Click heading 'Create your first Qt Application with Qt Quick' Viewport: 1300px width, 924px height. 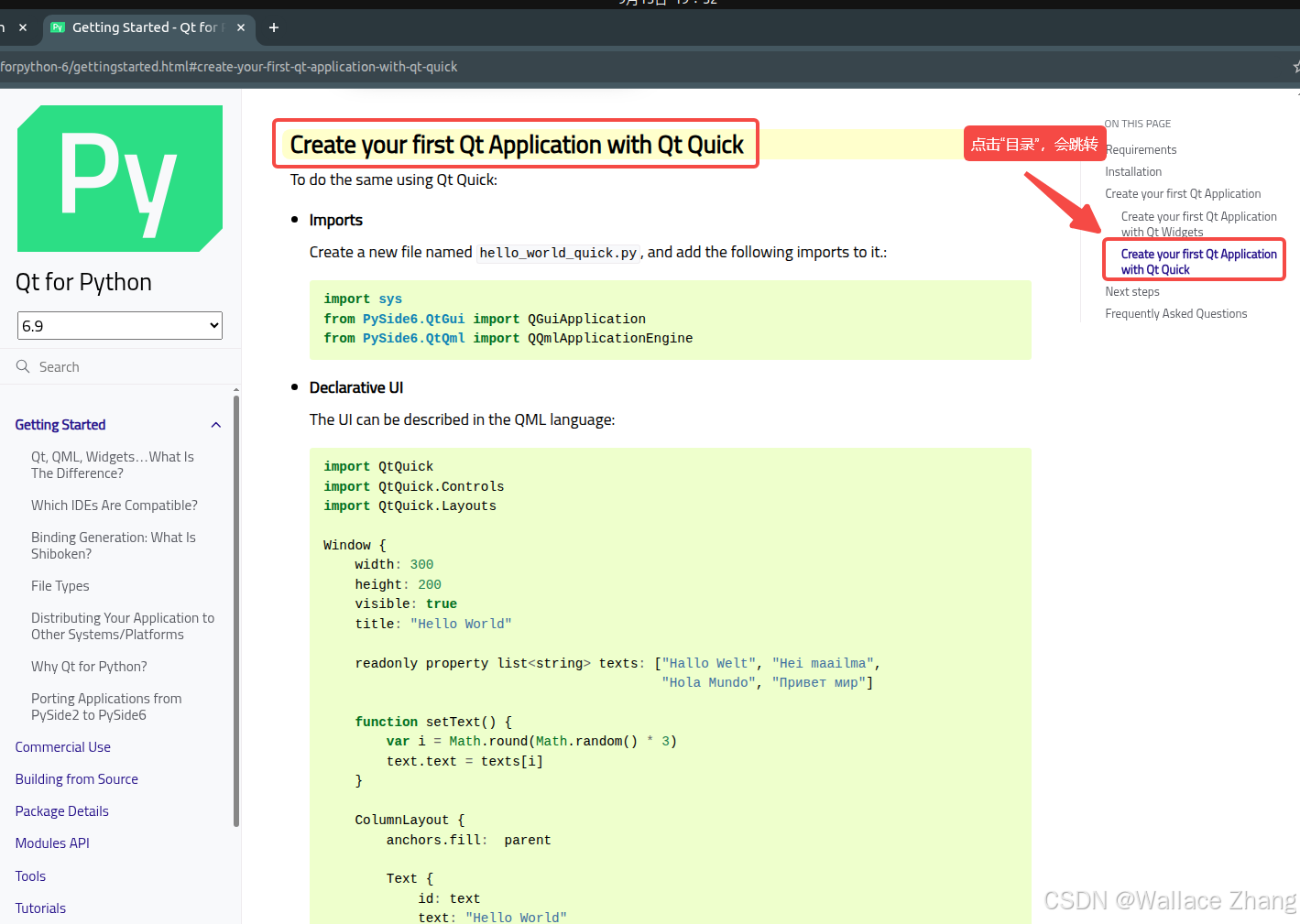517,145
